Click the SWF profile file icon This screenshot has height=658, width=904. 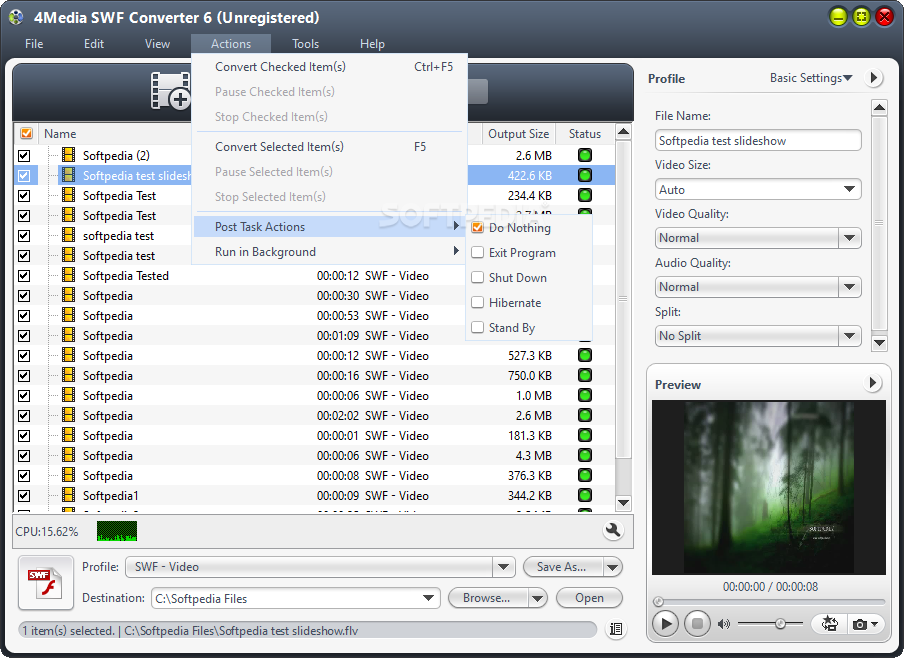(46, 582)
